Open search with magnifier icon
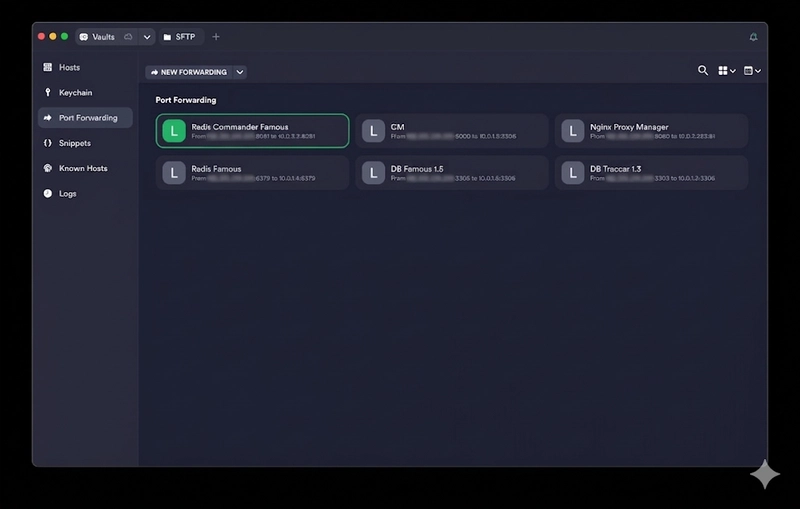 tap(703, 70)
